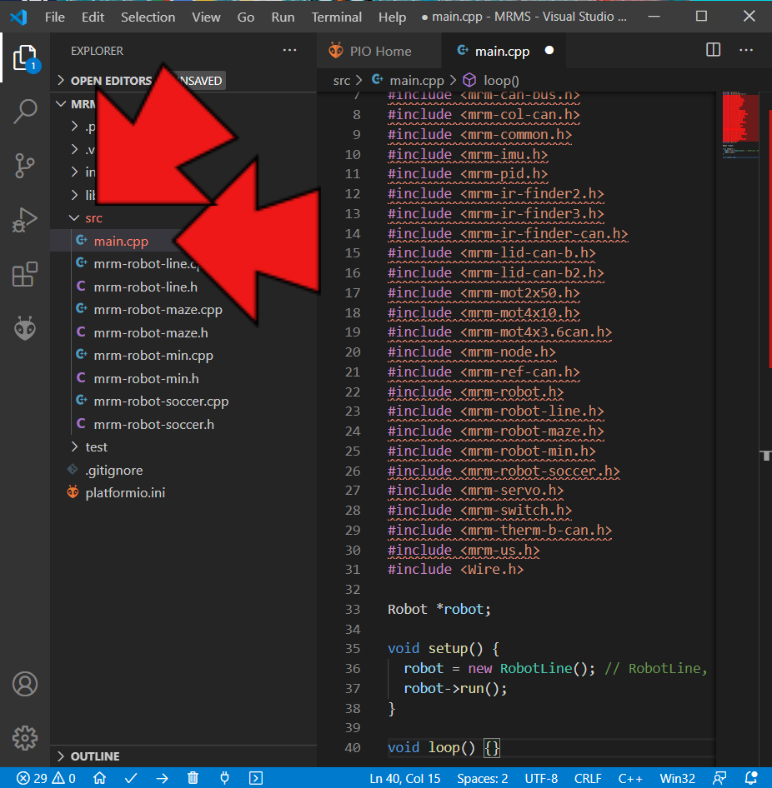Image resolution: width=772 pixels, height=788 pixels.
Task: Open platformio.ini in the file explorer
Action: pos(124,492)
